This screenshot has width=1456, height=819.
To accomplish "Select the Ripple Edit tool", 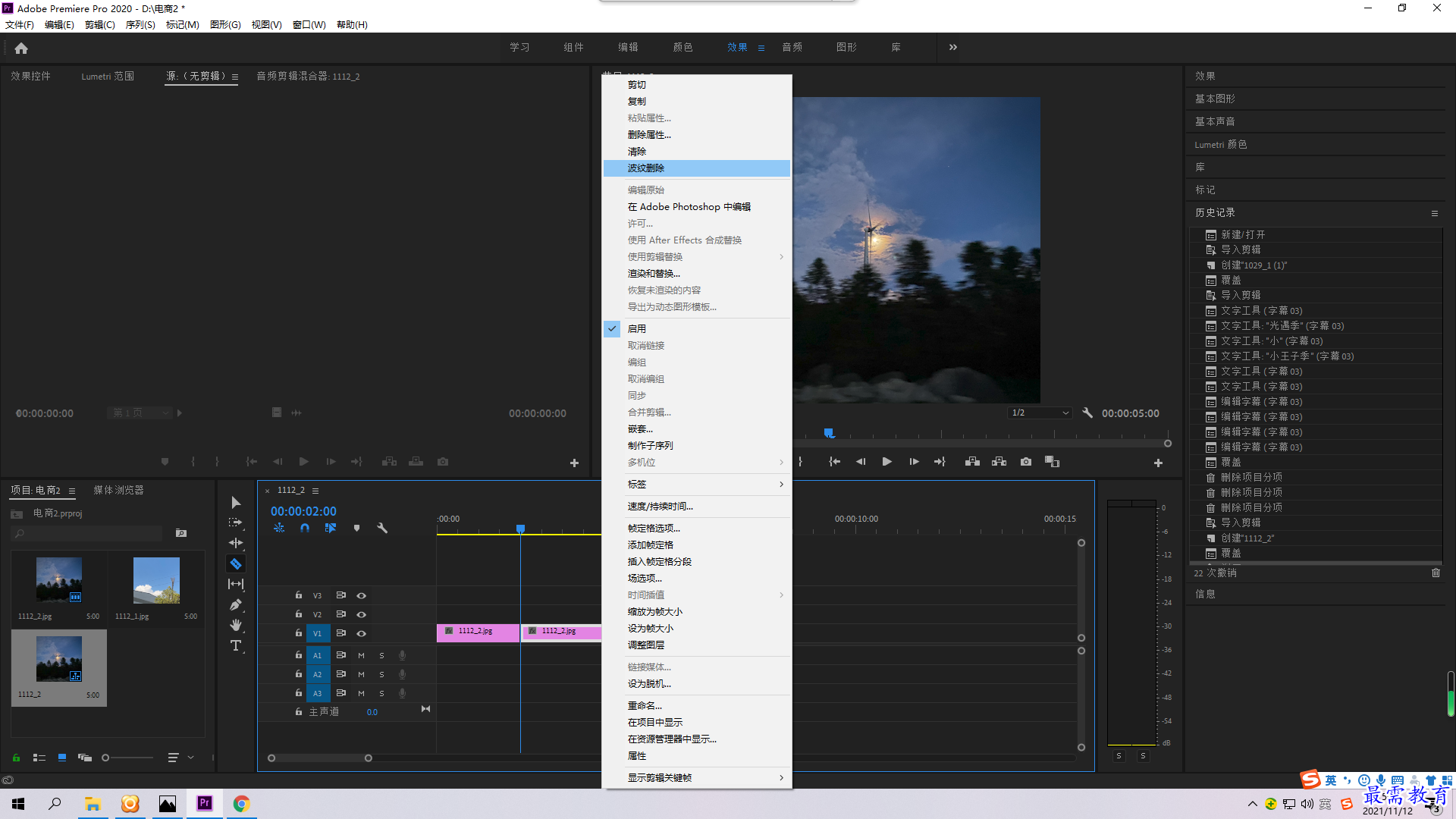I will pyautogui.click(x=236, y=543).
